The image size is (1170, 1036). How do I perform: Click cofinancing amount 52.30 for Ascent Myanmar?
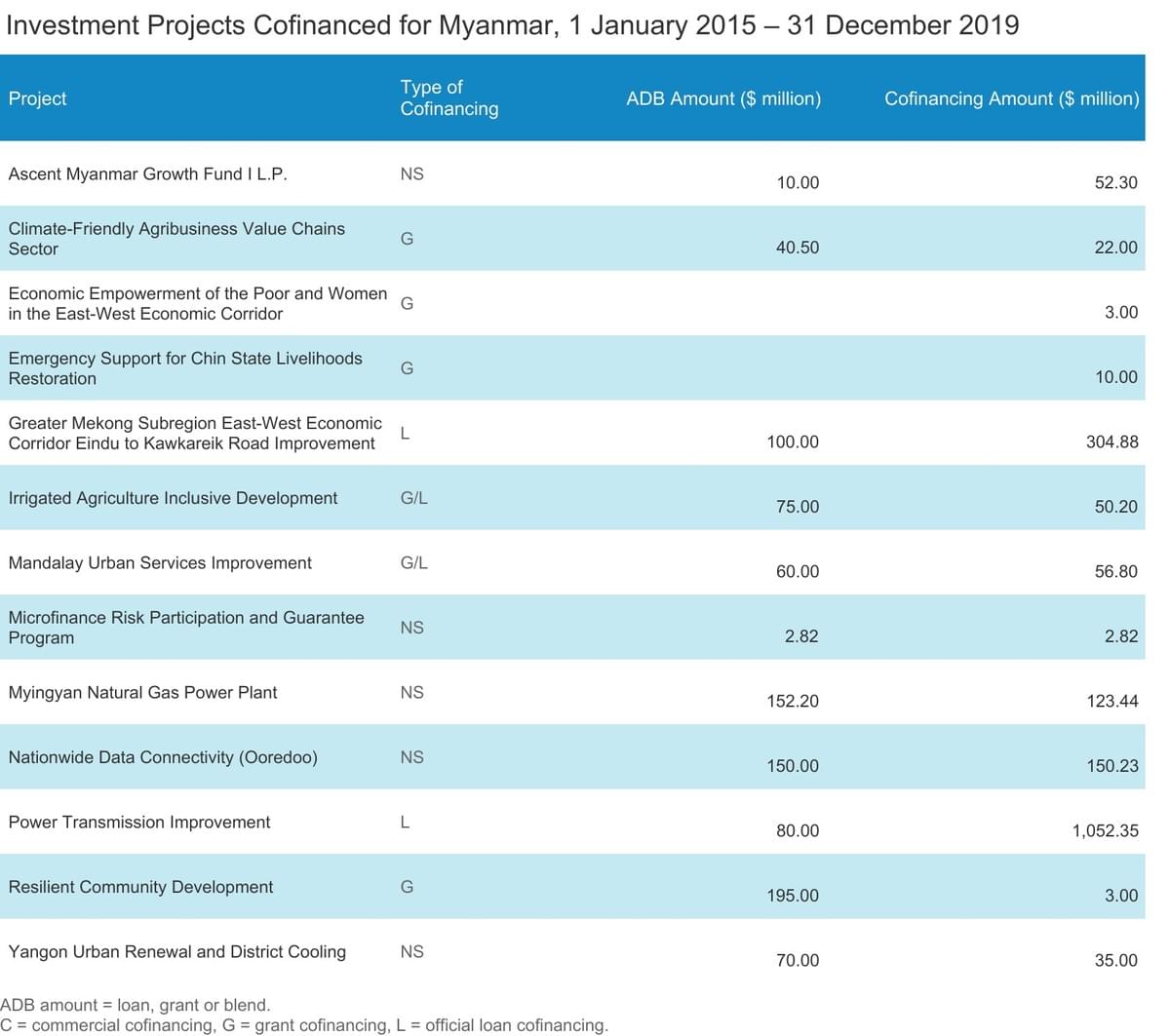click(1115, 182)
